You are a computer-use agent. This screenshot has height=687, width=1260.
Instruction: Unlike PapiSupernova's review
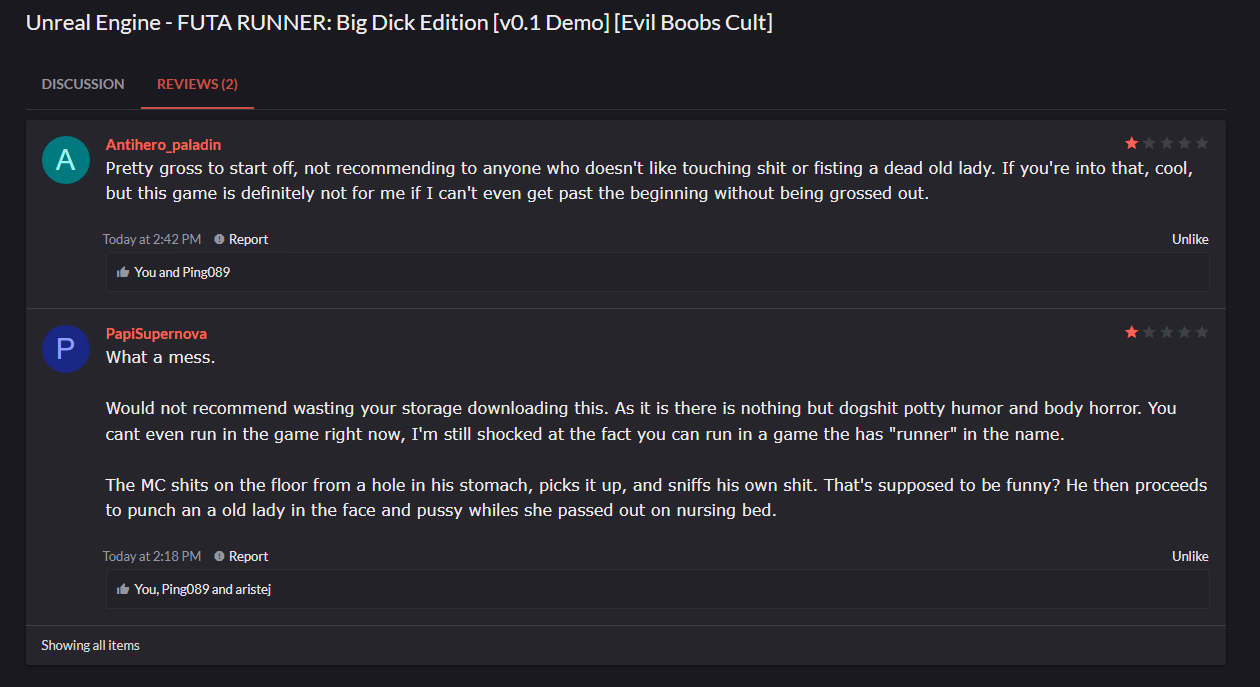[x=1190, y=557]
